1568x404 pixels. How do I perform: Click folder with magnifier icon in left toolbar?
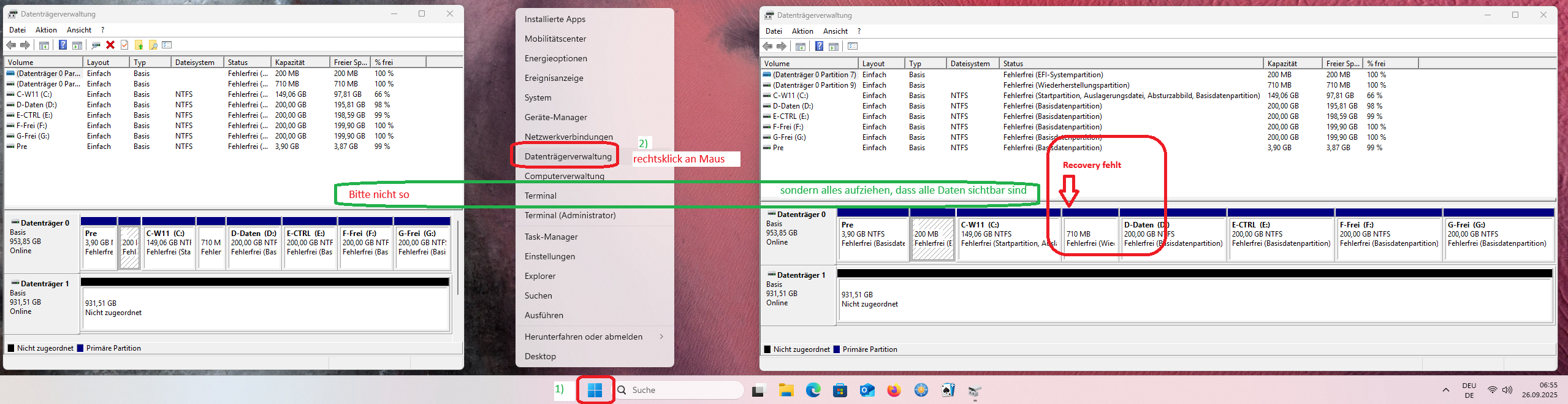[x=153, y=45]
